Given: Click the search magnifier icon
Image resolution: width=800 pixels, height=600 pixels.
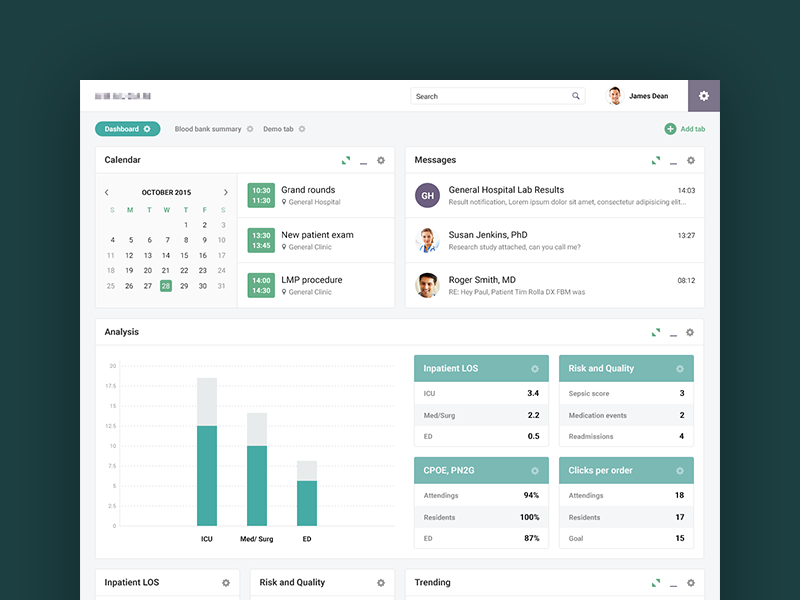Looking at the screenshot, I should [x=576, y=96].
